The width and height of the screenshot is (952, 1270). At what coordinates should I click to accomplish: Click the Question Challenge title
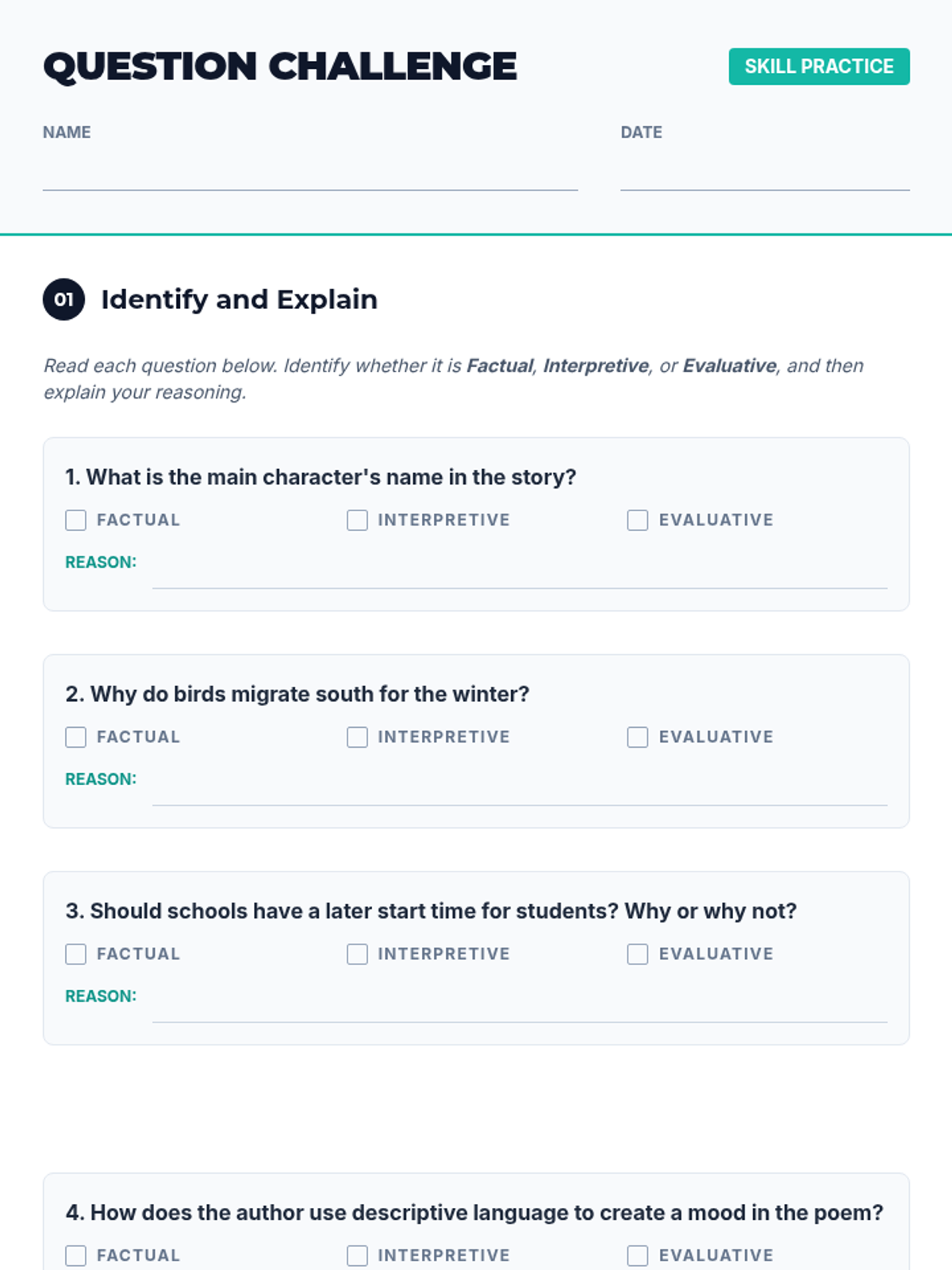pos(280,67)
